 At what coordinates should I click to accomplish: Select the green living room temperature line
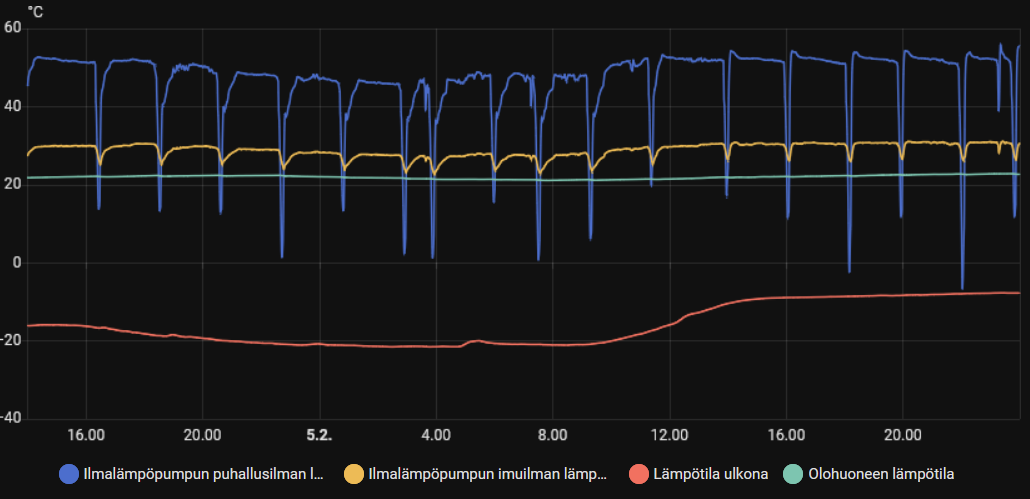526,180
